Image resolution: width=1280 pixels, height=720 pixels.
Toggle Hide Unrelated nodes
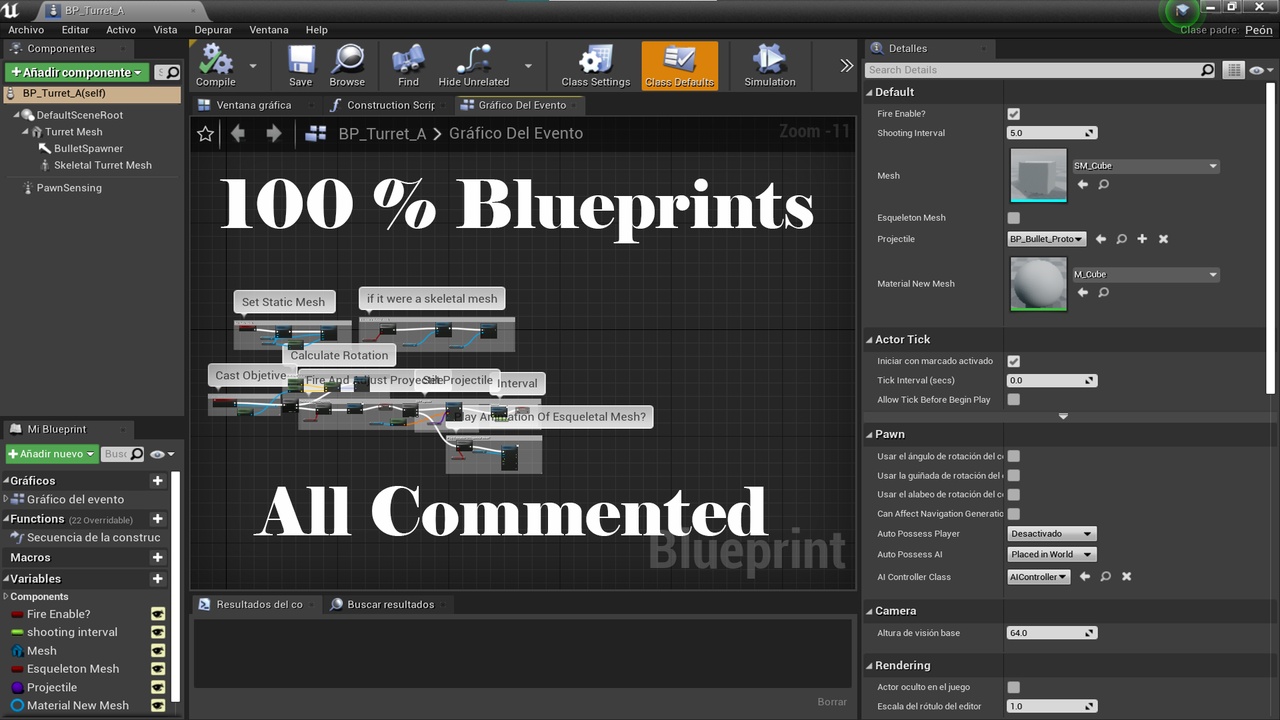point(474,66)
